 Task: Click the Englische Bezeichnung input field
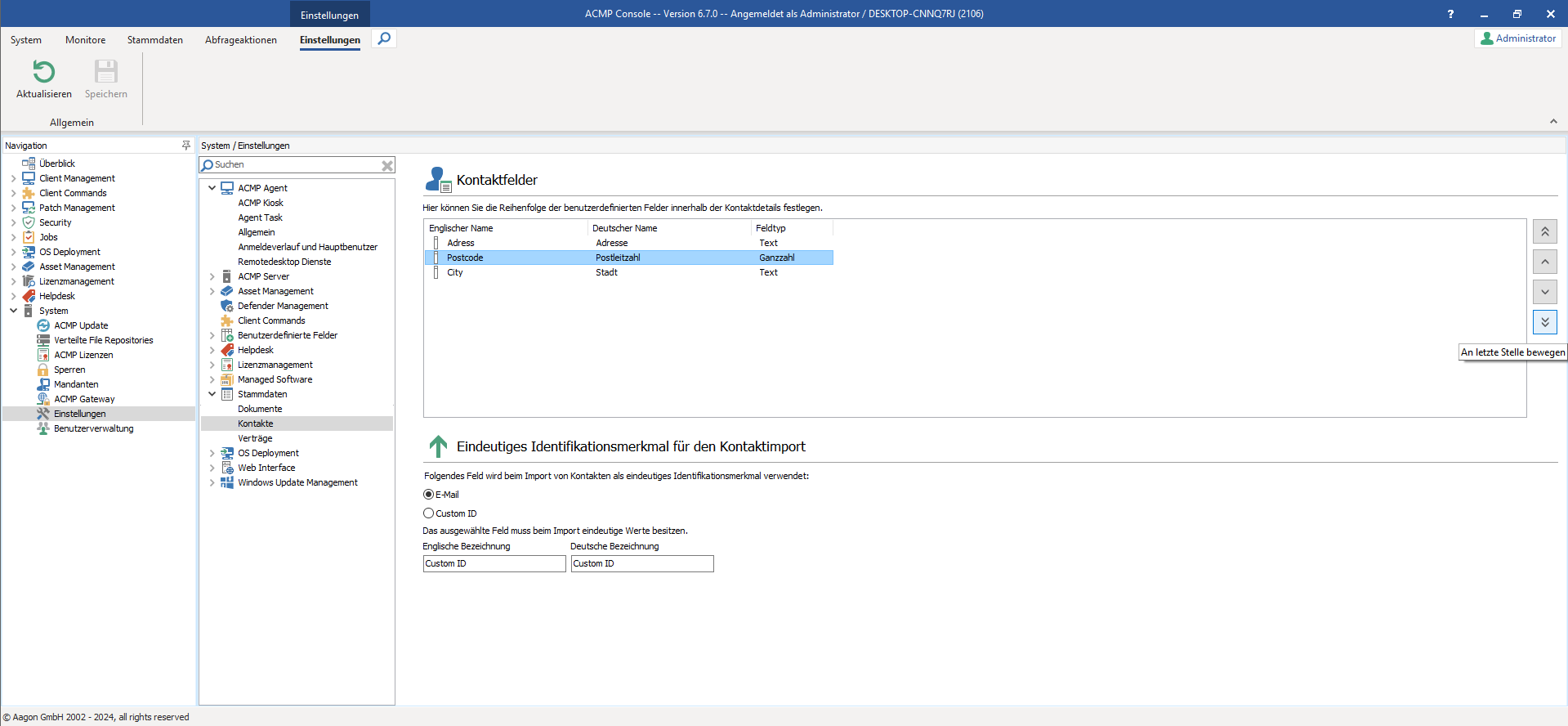pos(494,564)
